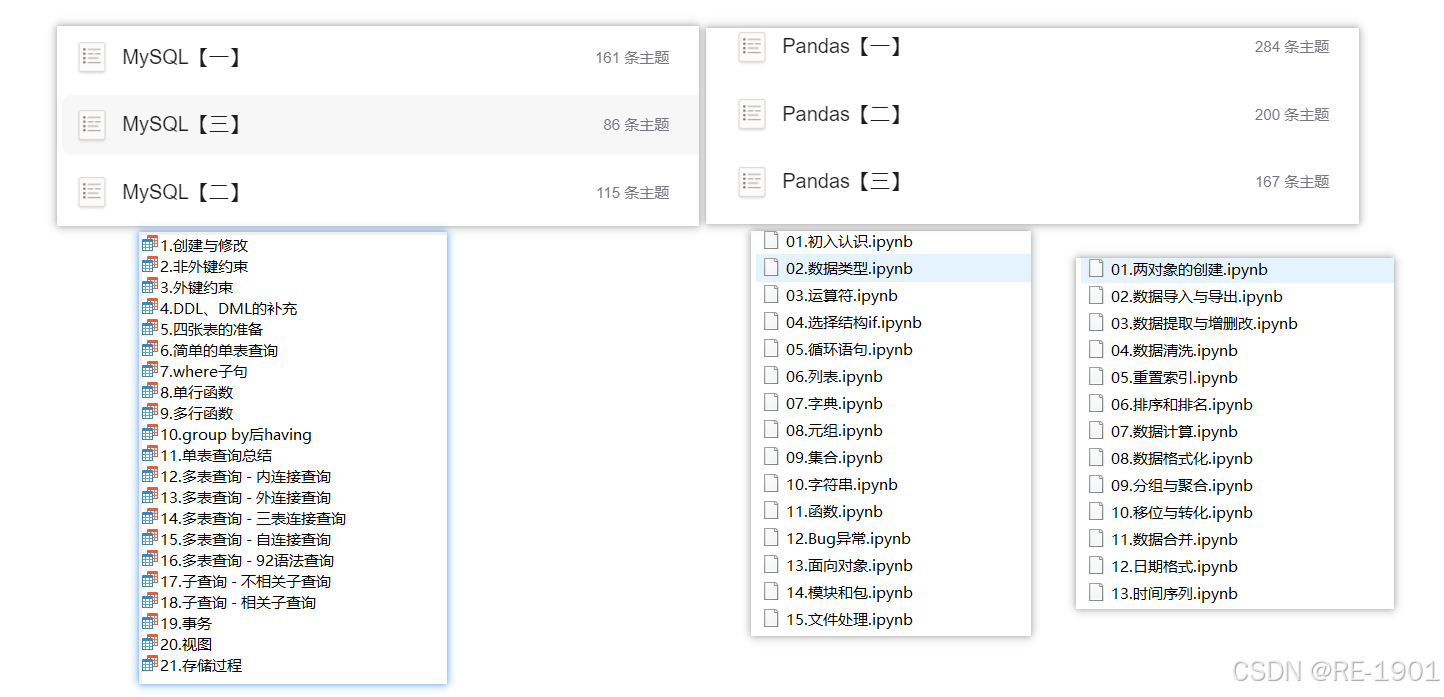Click the table icon of 7.where子句

pyautogui.click(x=150, y=371)
